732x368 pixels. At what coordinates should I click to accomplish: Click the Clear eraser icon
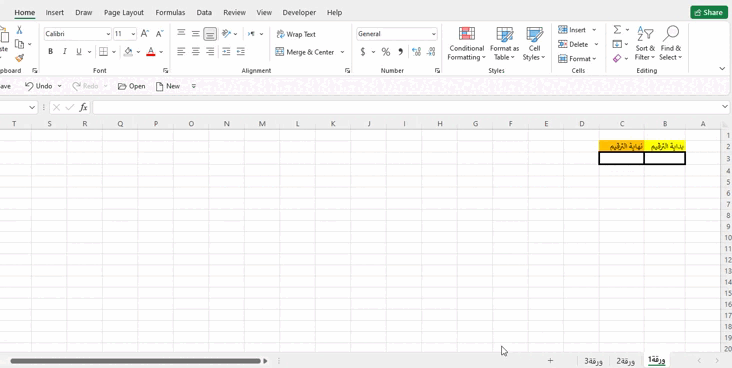[617, 58]
